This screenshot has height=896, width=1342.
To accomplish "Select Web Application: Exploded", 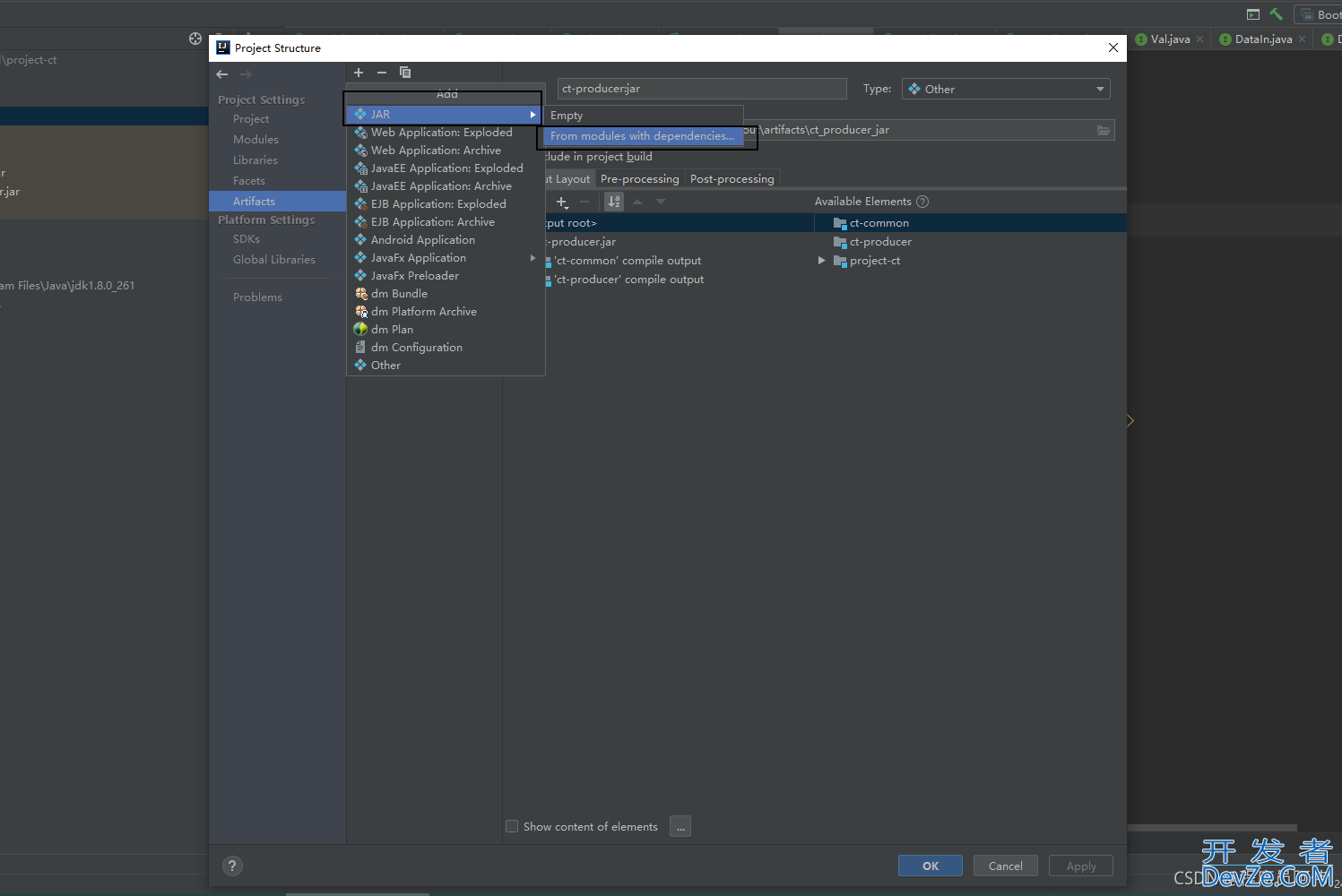I will (x=446, y=133).
